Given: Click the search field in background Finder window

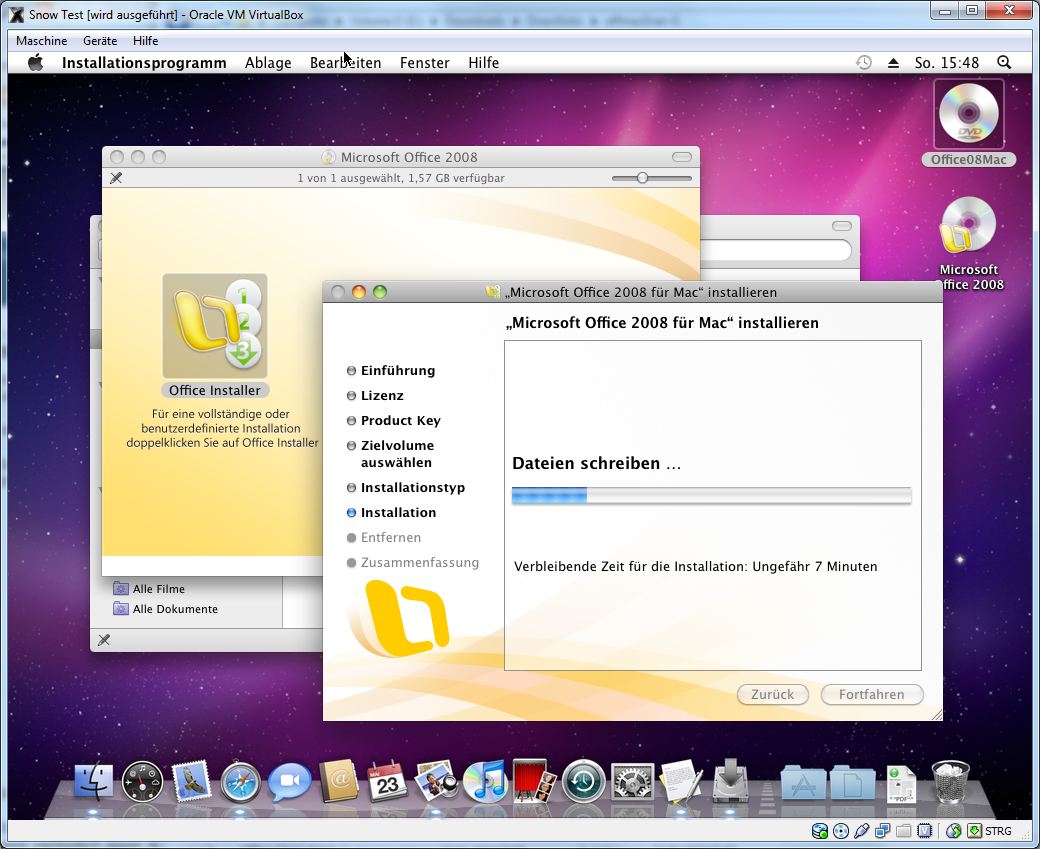Looking at the screenshot, I should [775, 251].
